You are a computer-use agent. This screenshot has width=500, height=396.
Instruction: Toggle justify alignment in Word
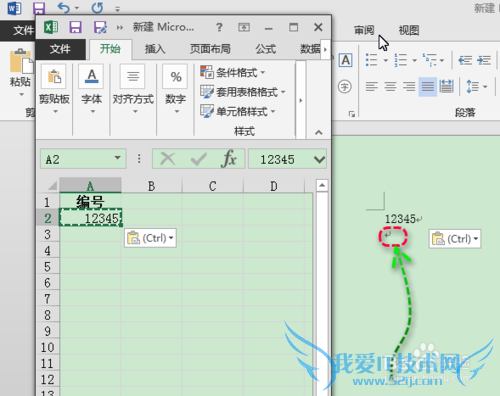[x=428, y=87]
